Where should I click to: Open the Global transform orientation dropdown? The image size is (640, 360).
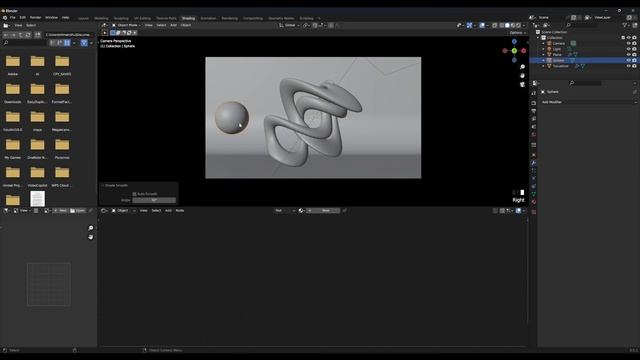(289, 25)
